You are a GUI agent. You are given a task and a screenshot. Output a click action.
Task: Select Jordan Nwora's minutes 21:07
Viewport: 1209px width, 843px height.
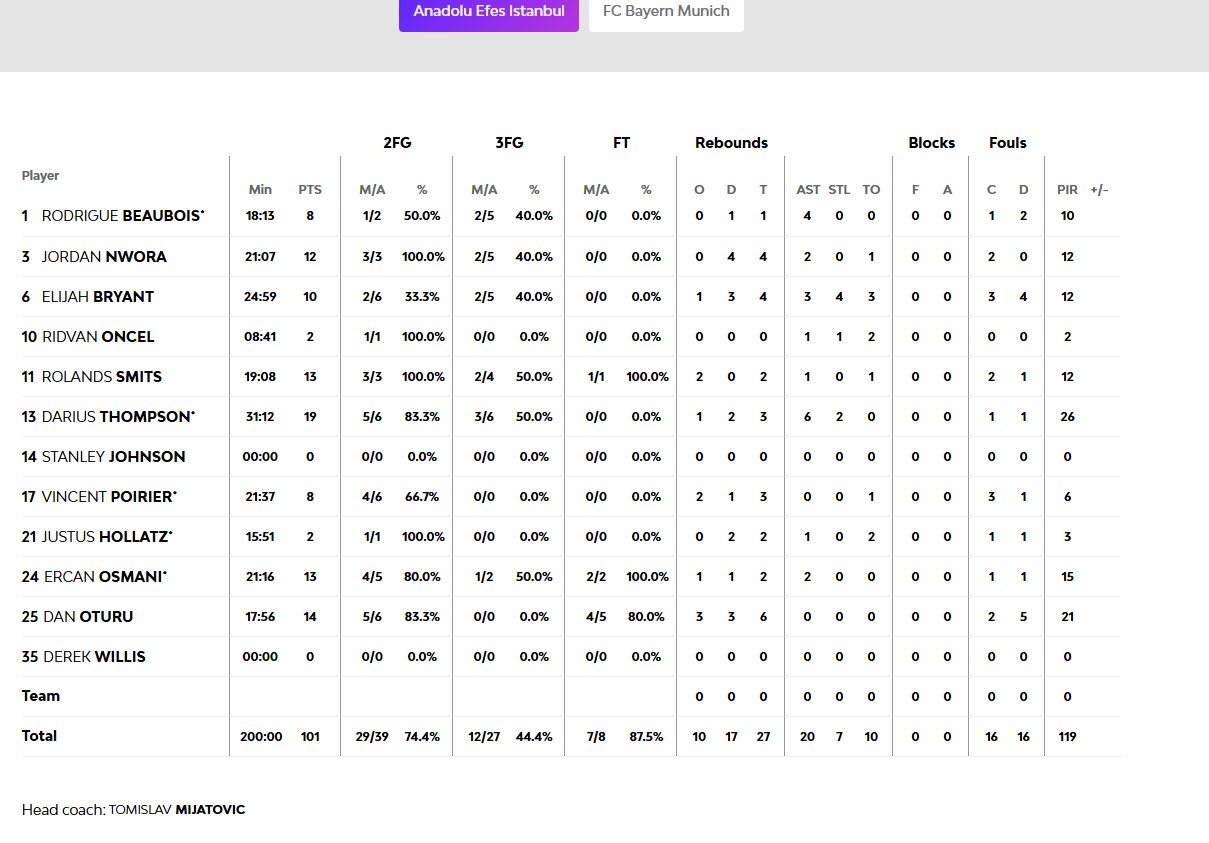pyautogui.click(x=260, y=256)
